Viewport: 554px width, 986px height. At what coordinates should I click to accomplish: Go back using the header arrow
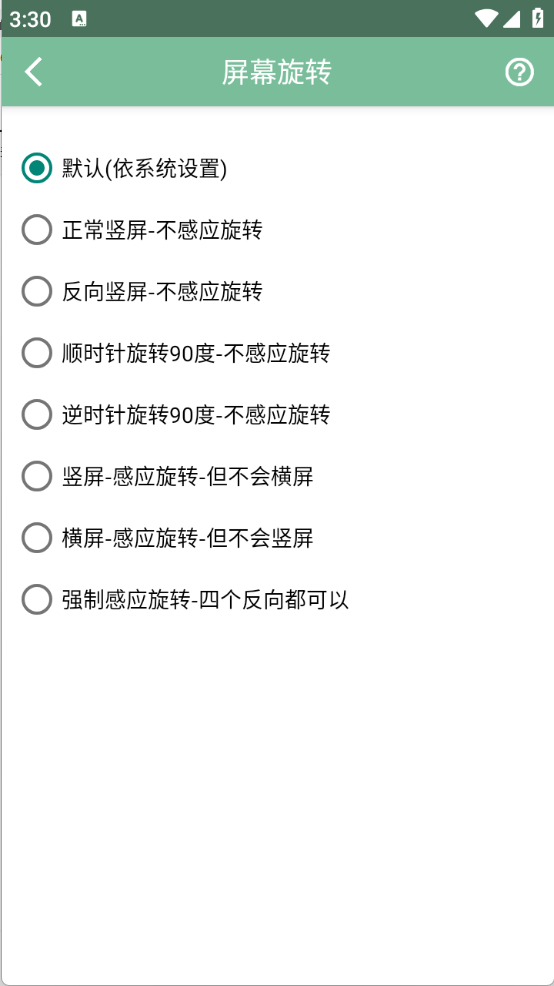click(33, 72)
